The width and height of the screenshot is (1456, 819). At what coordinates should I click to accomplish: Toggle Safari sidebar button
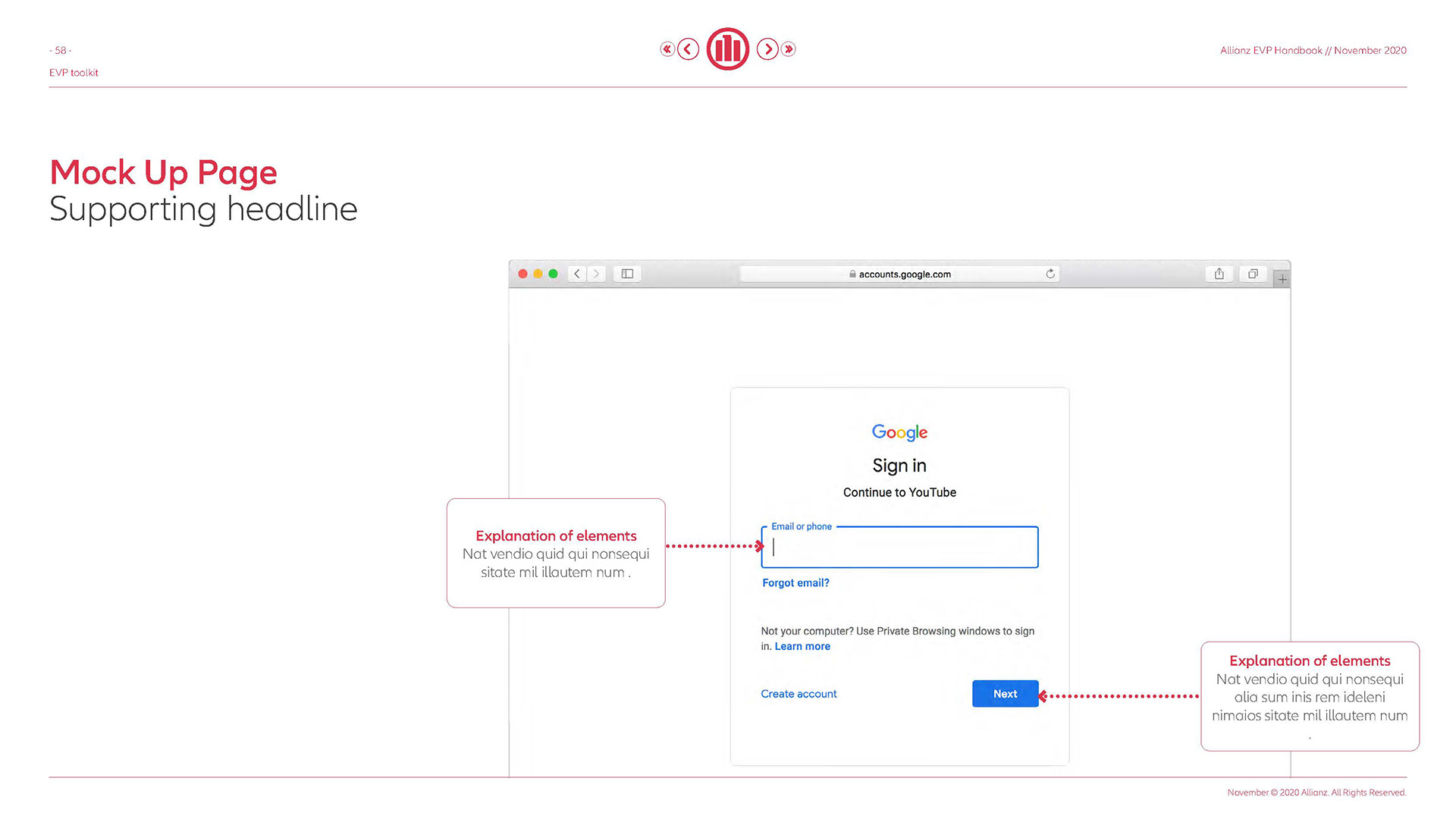click(x=627, y=274)
